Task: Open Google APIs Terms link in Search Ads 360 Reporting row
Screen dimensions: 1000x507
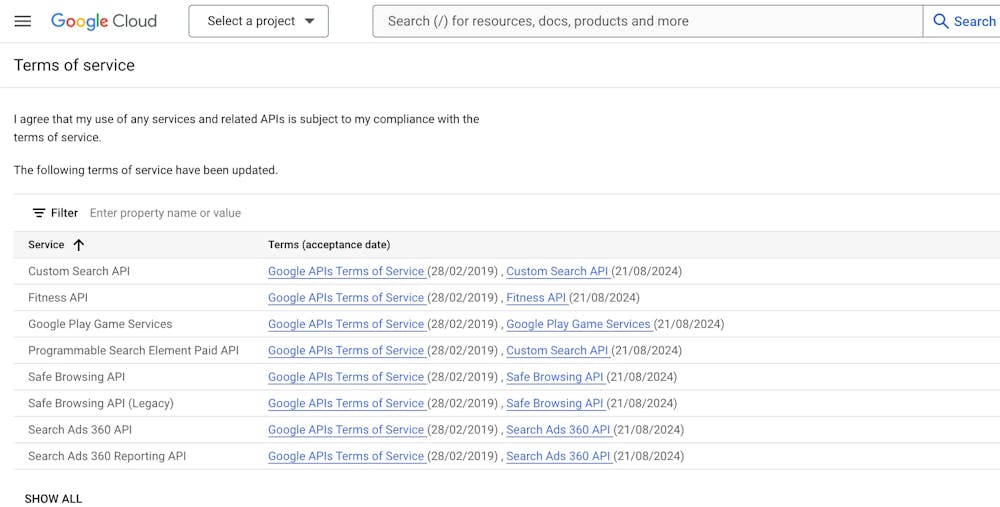Action: click(x=347, y=457)
